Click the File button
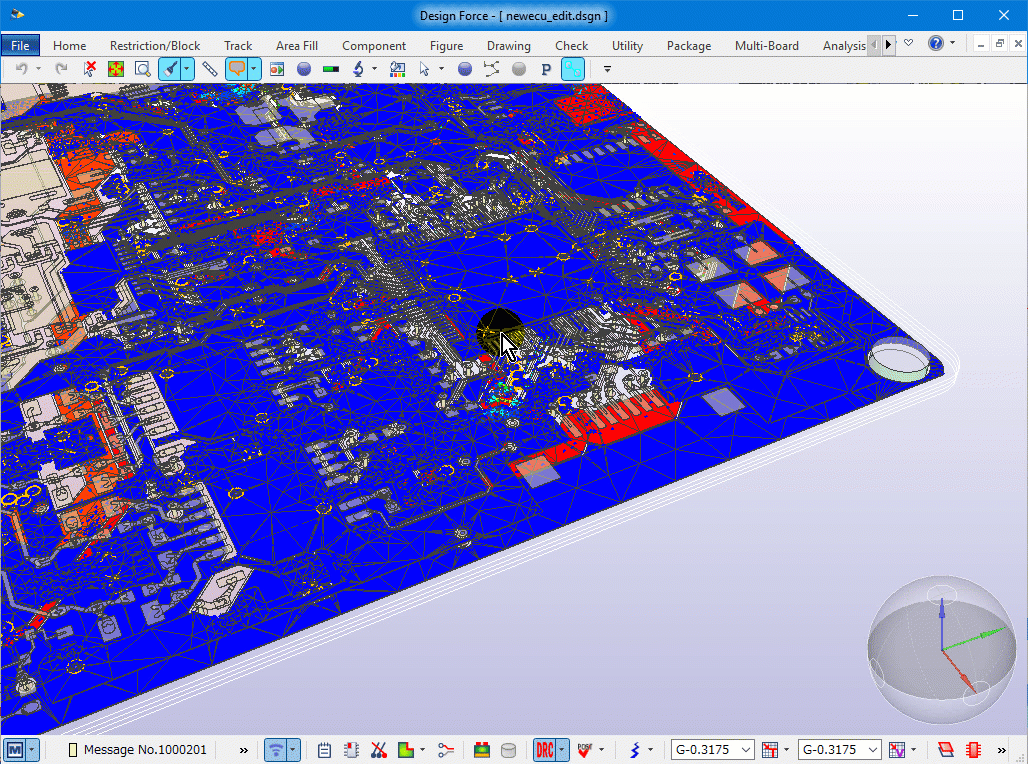 [20, 45]
